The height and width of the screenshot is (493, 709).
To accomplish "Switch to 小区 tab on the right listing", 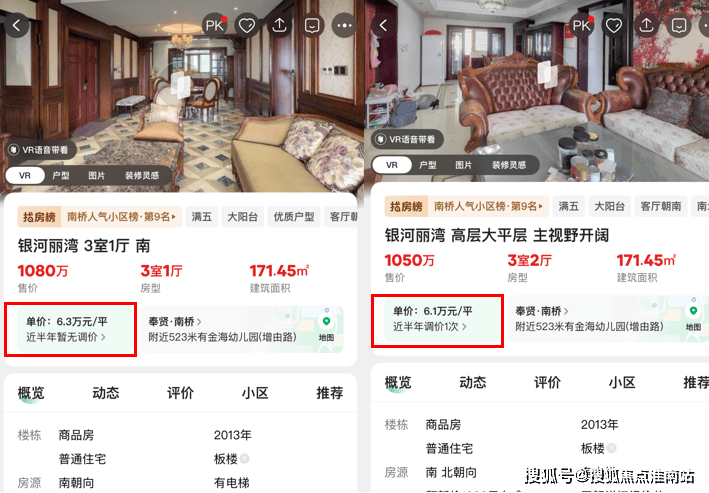I will coord(622,382).
